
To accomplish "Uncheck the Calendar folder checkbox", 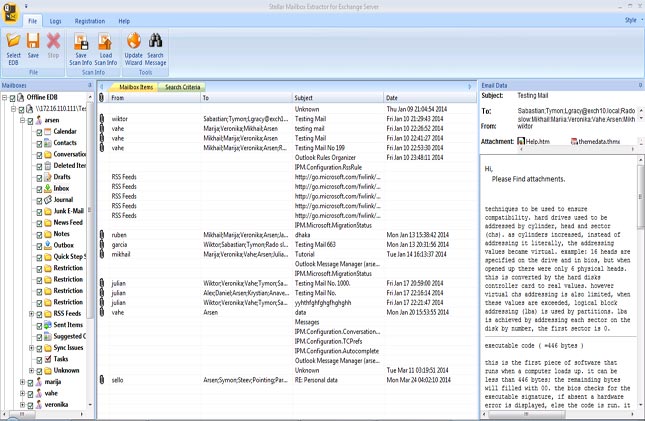I will pos(39,132).
